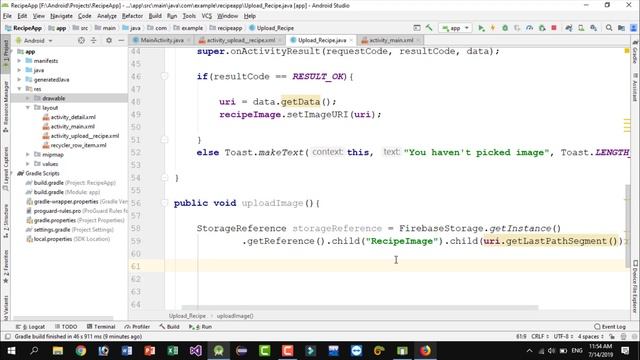Open the Event Log
The image size is (640, 360).
[x=610, y=327]
